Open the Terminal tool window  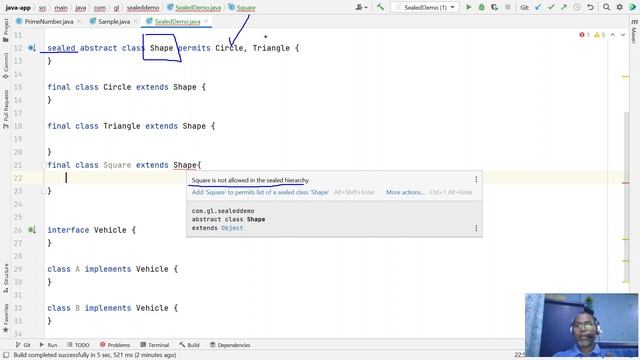pos(155,345)
